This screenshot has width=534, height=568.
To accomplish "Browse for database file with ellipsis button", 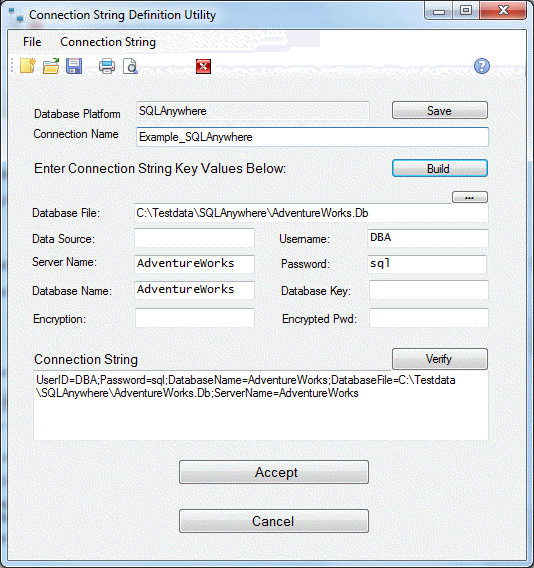I will [470, 197].
